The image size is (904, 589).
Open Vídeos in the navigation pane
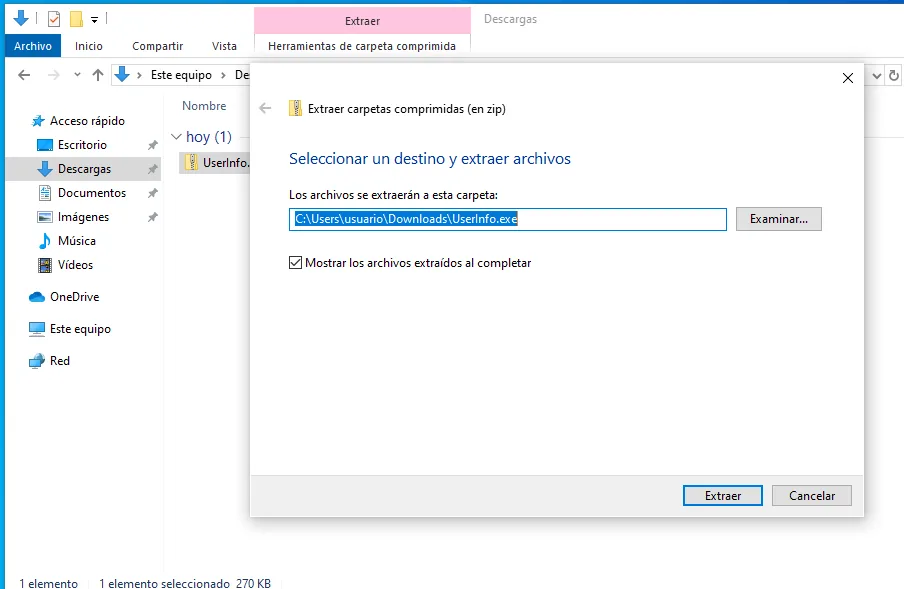[75, 265]
